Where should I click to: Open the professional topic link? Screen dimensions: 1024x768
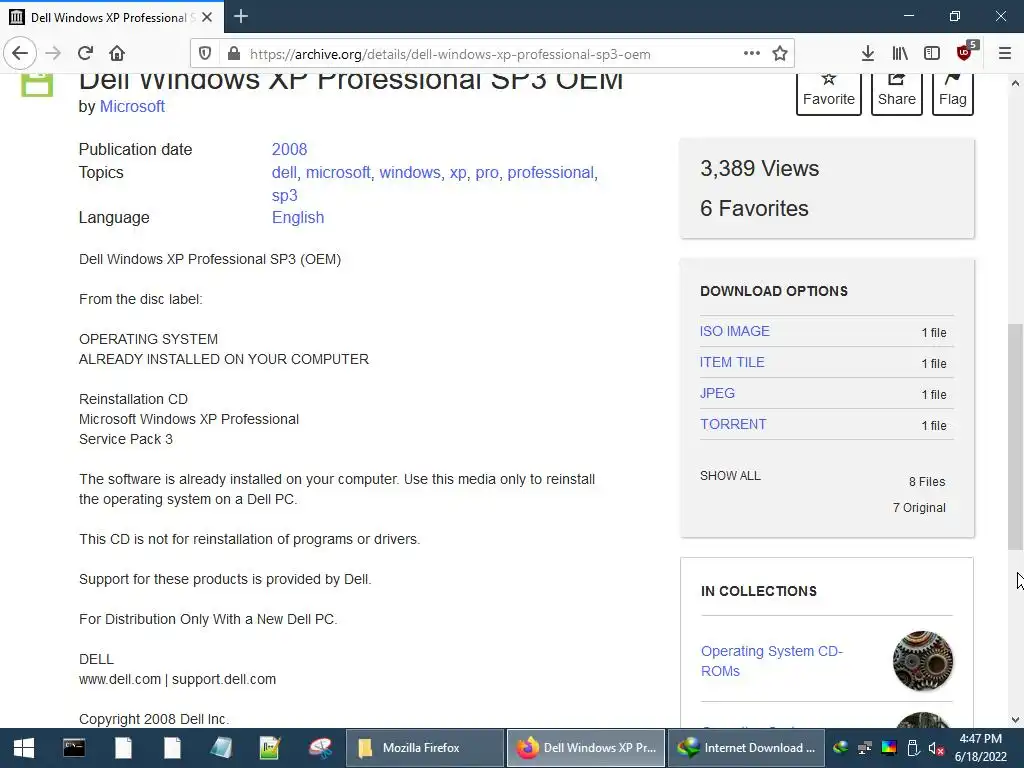pos(551,172)
